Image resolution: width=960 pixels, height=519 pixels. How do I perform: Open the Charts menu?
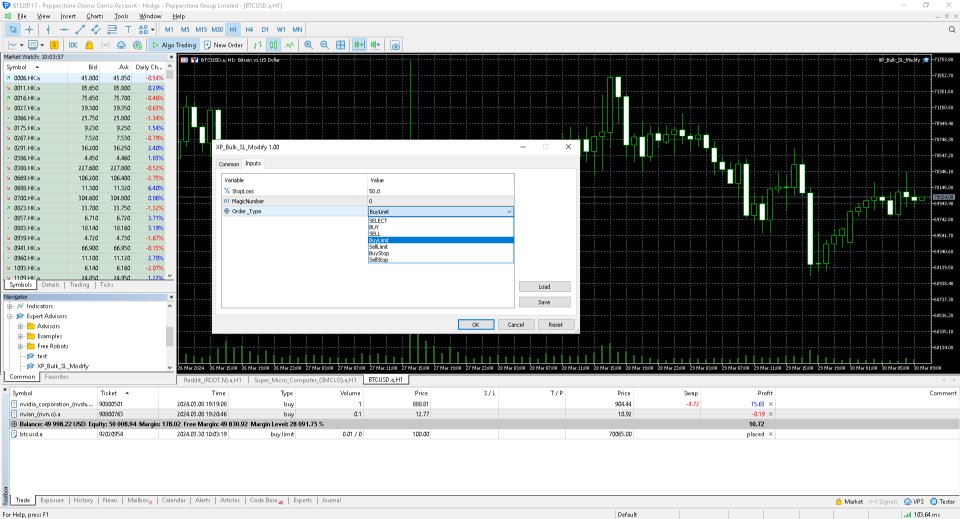coord(95,16)
